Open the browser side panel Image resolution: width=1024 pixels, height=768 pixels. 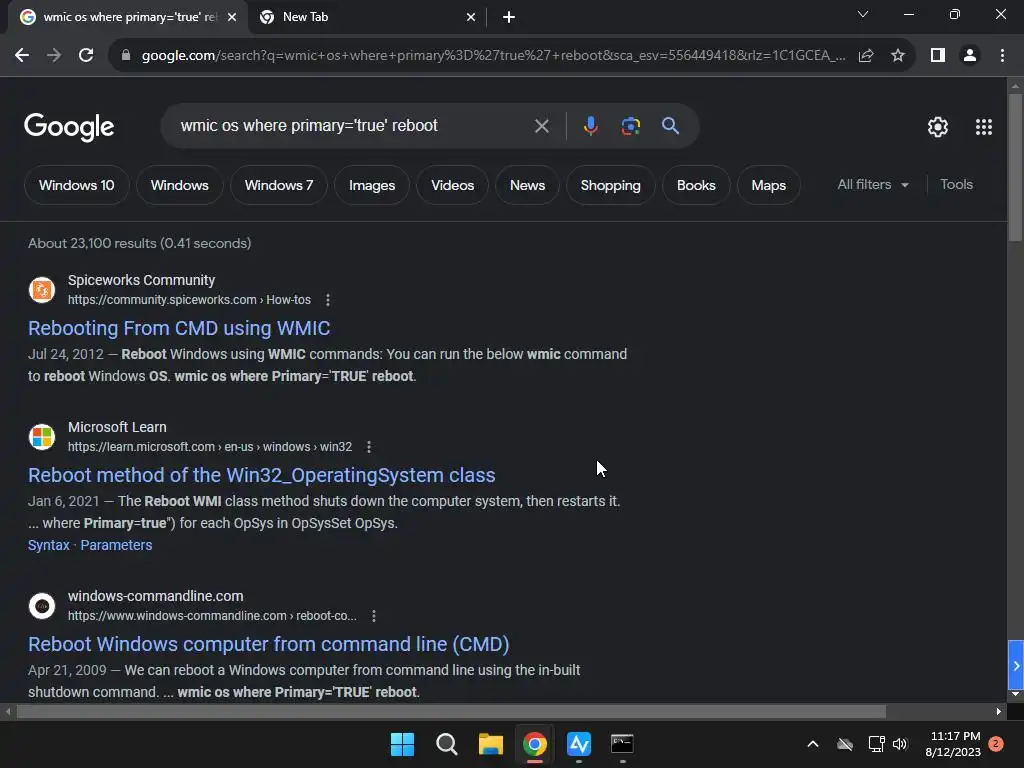(938, 56)
